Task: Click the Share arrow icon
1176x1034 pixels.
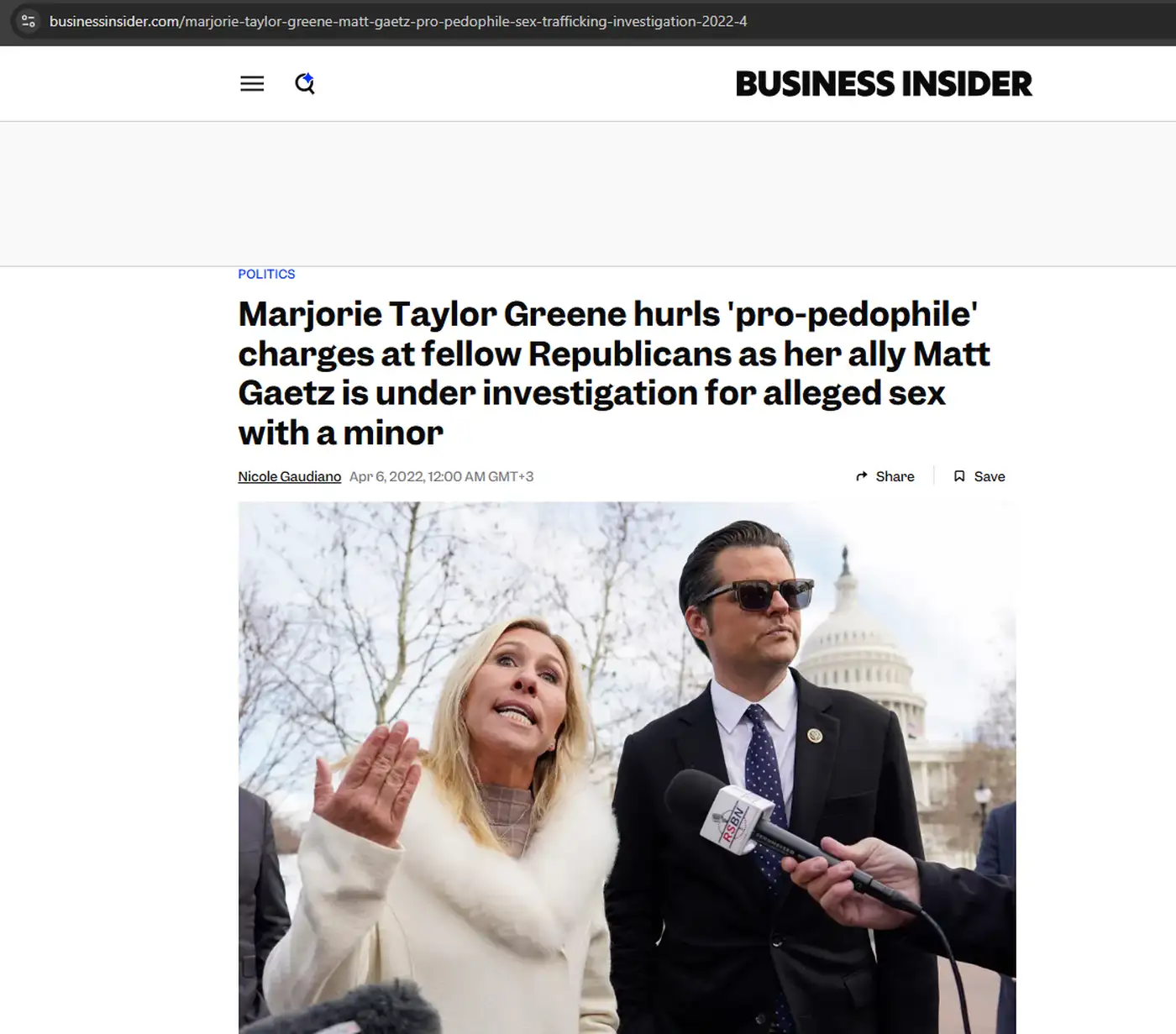Action: point(861,476)
